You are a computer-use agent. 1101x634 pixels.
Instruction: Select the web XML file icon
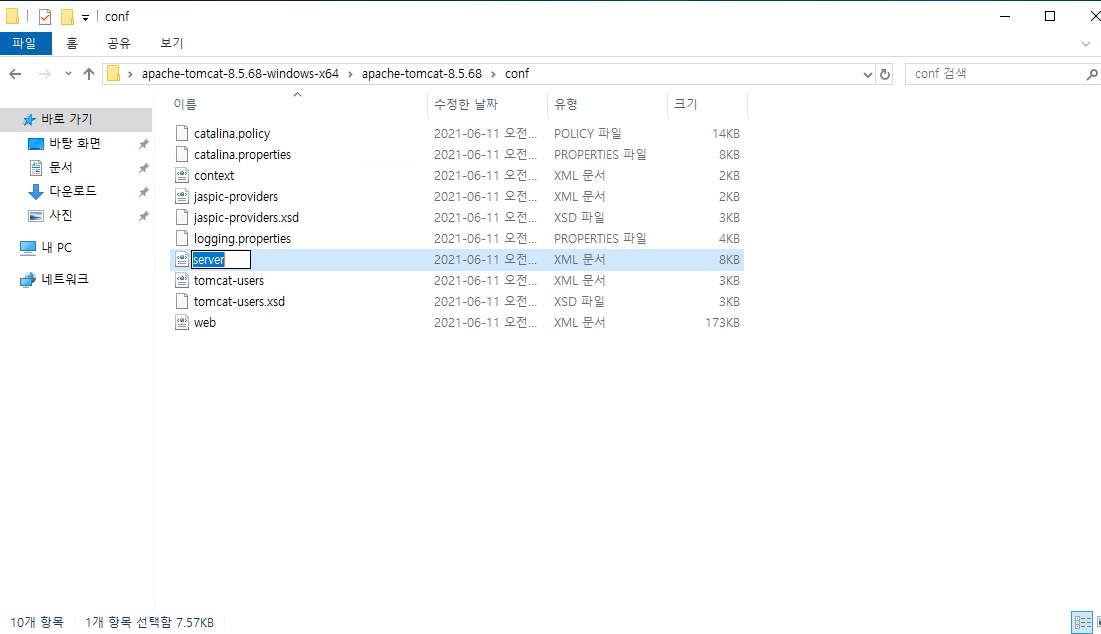182,322
